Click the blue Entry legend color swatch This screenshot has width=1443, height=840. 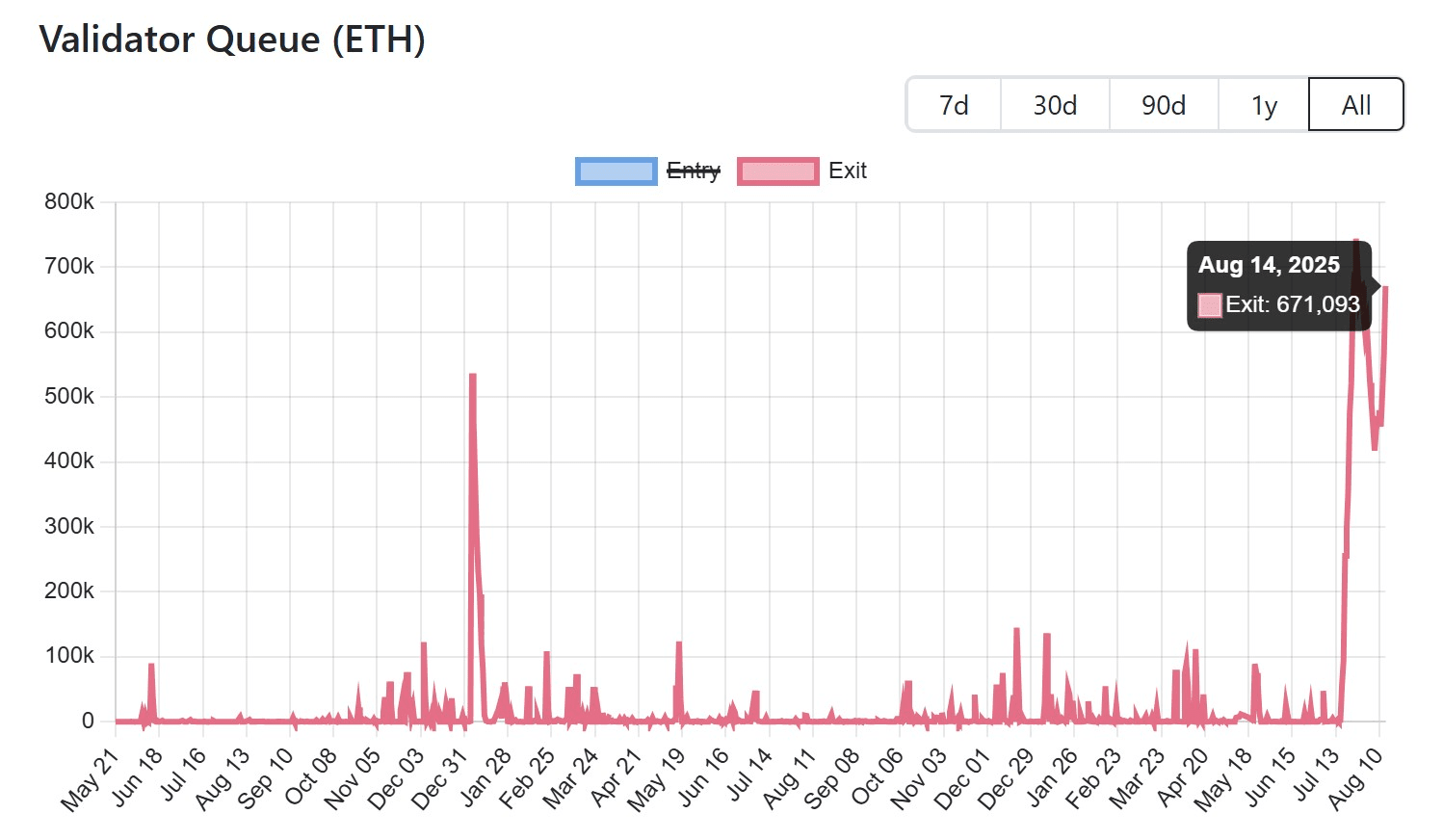coord(615,171)
